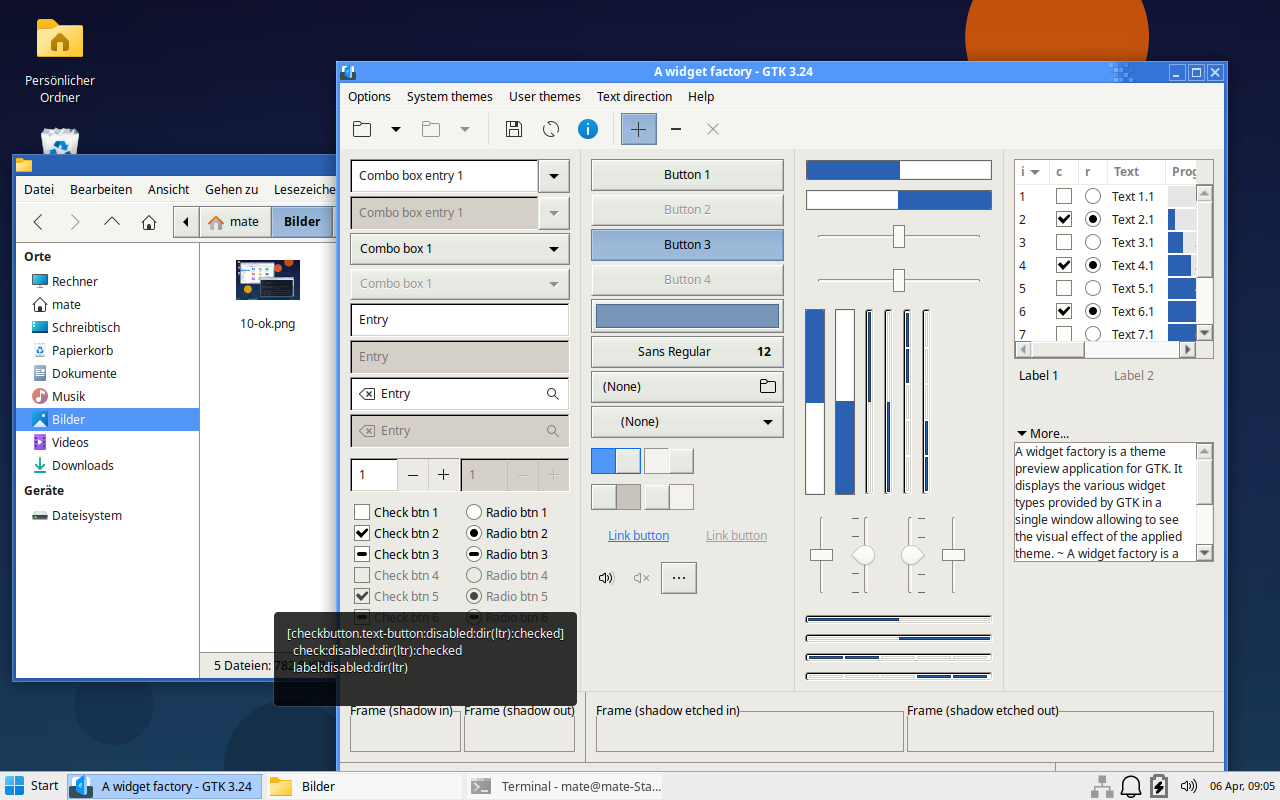The height and width of the screenshot is (800, 1280).
Task: Click volume icon in system tray
Action: tap(1189, 786)
